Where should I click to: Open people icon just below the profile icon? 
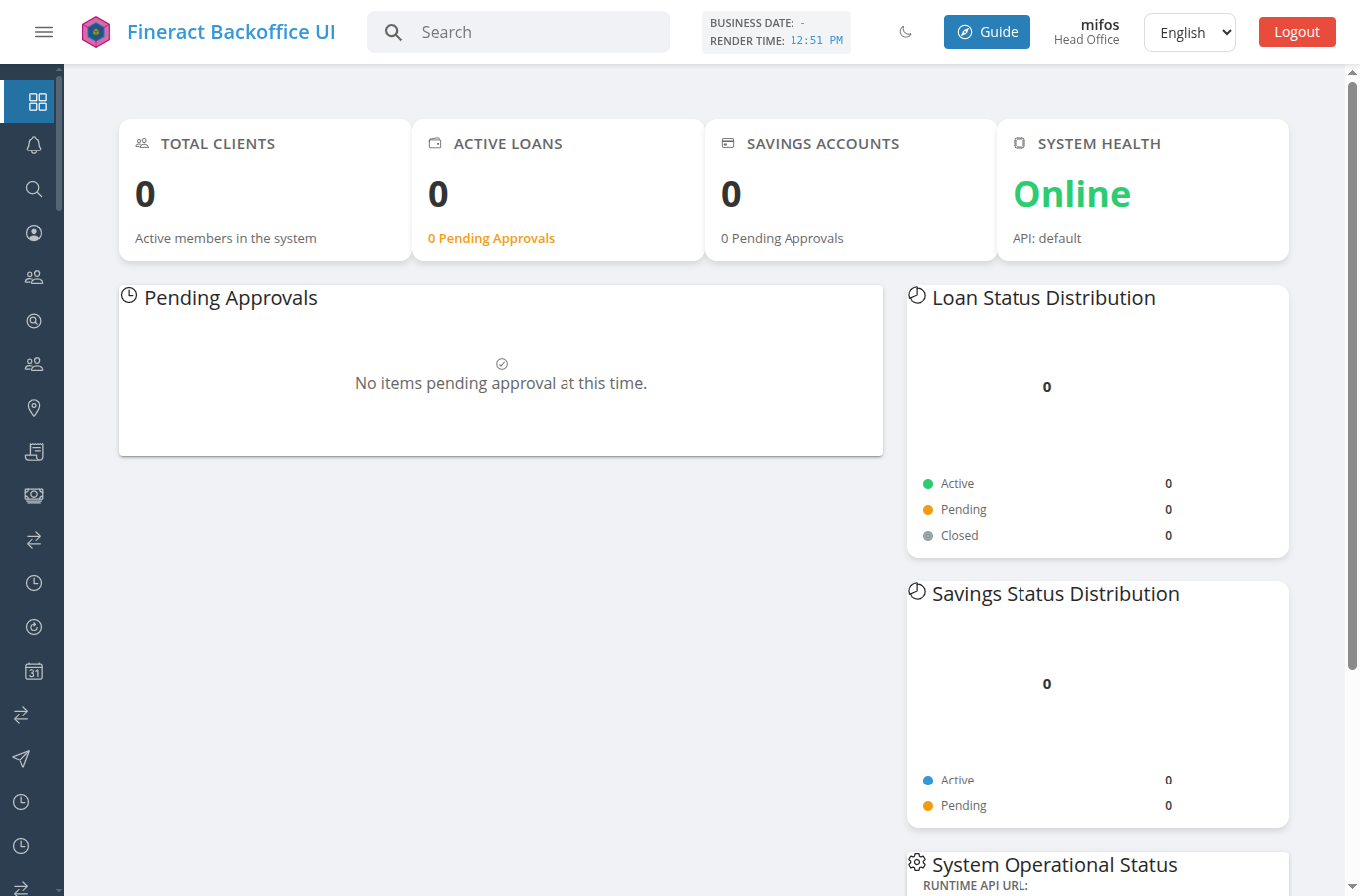34,277
